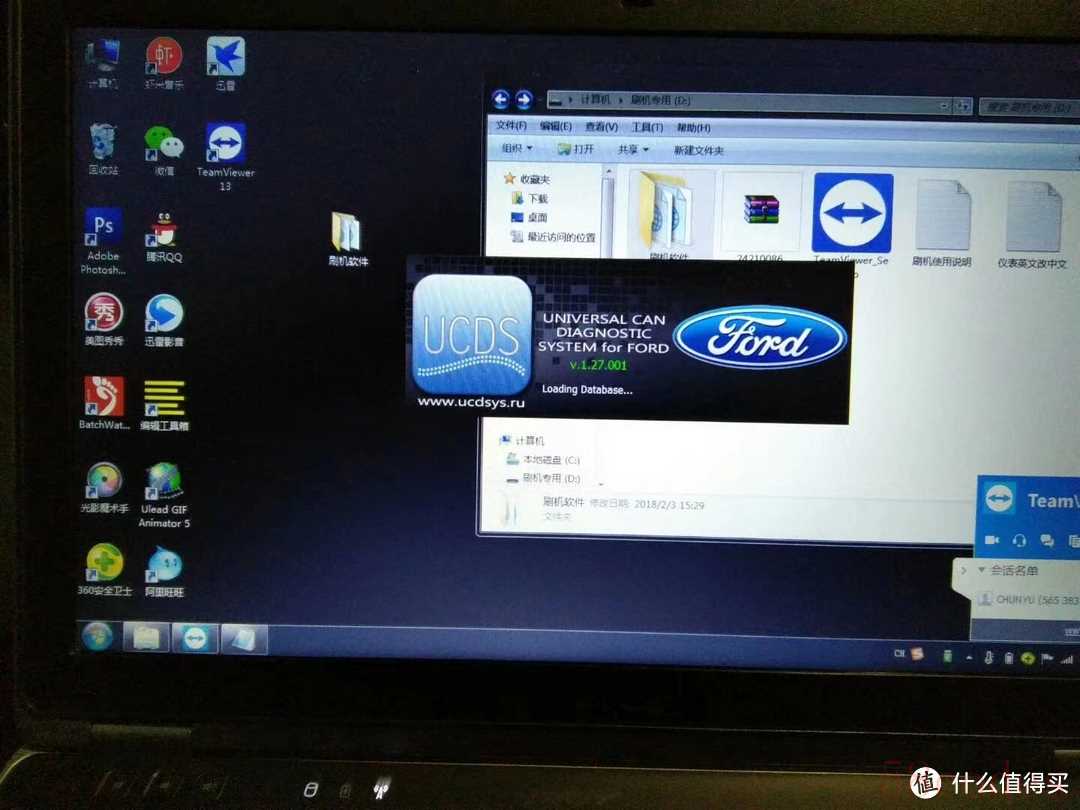Select 最近访问的位置 in the navigation pane
The height and width of the screenshot is (810, 1080).
pos(553,237)
